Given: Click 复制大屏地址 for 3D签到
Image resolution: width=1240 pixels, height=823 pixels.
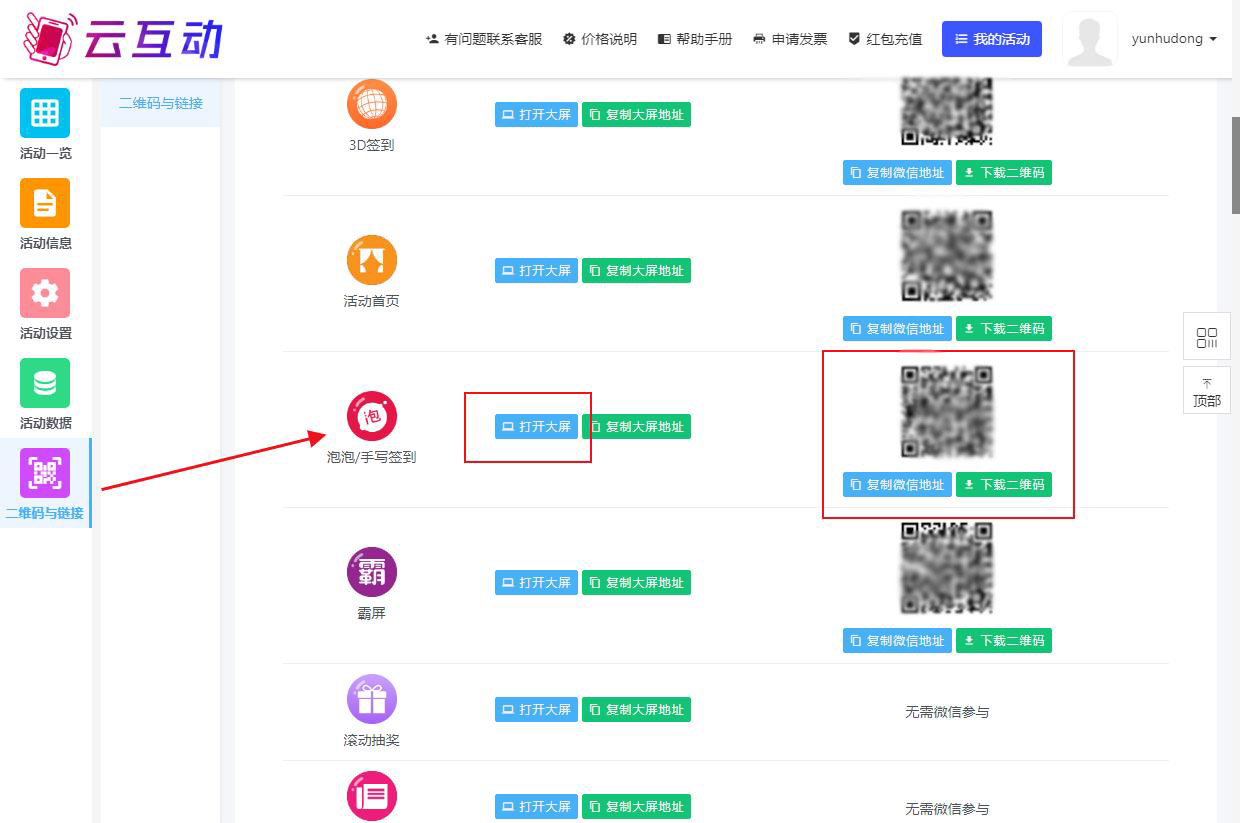Looking at the screenshot, I should click(636, 115).
